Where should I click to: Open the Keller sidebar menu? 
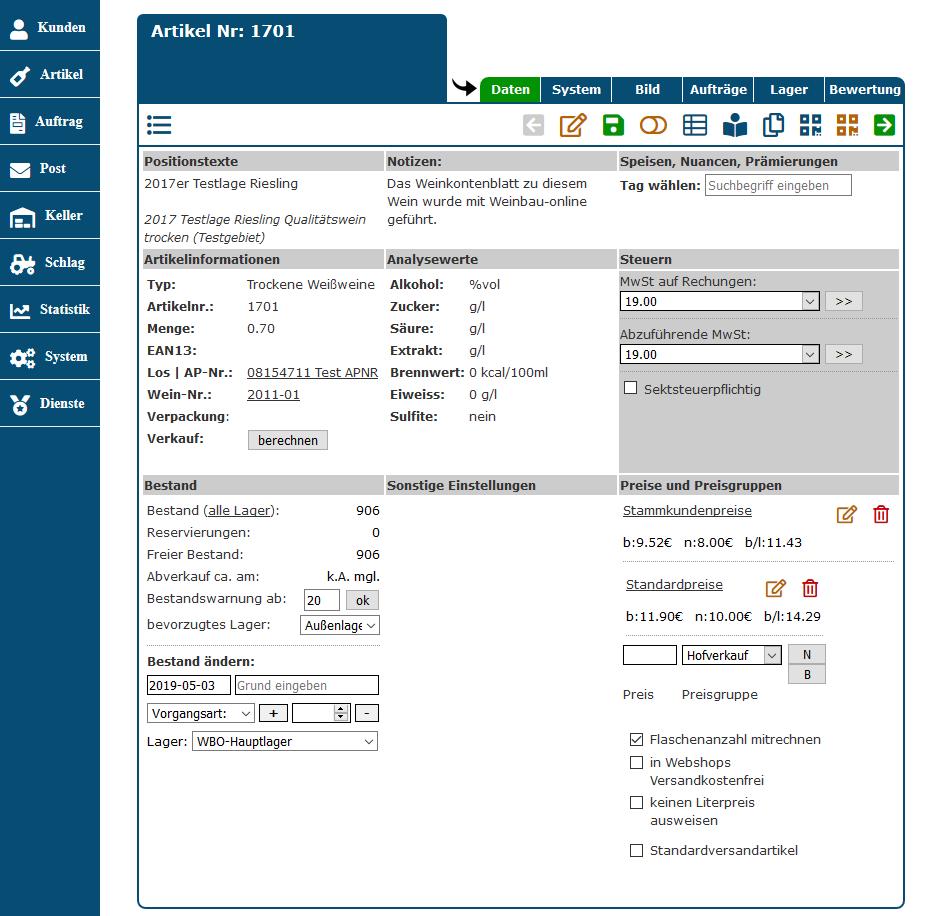[x=50, y=216]
